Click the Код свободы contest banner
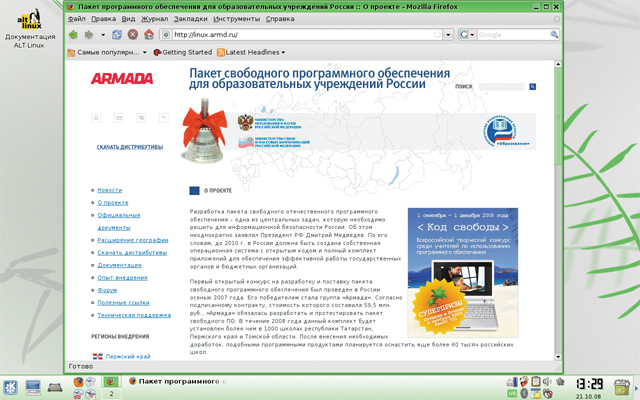Screen dimensions: 640x400 [463, 273]
